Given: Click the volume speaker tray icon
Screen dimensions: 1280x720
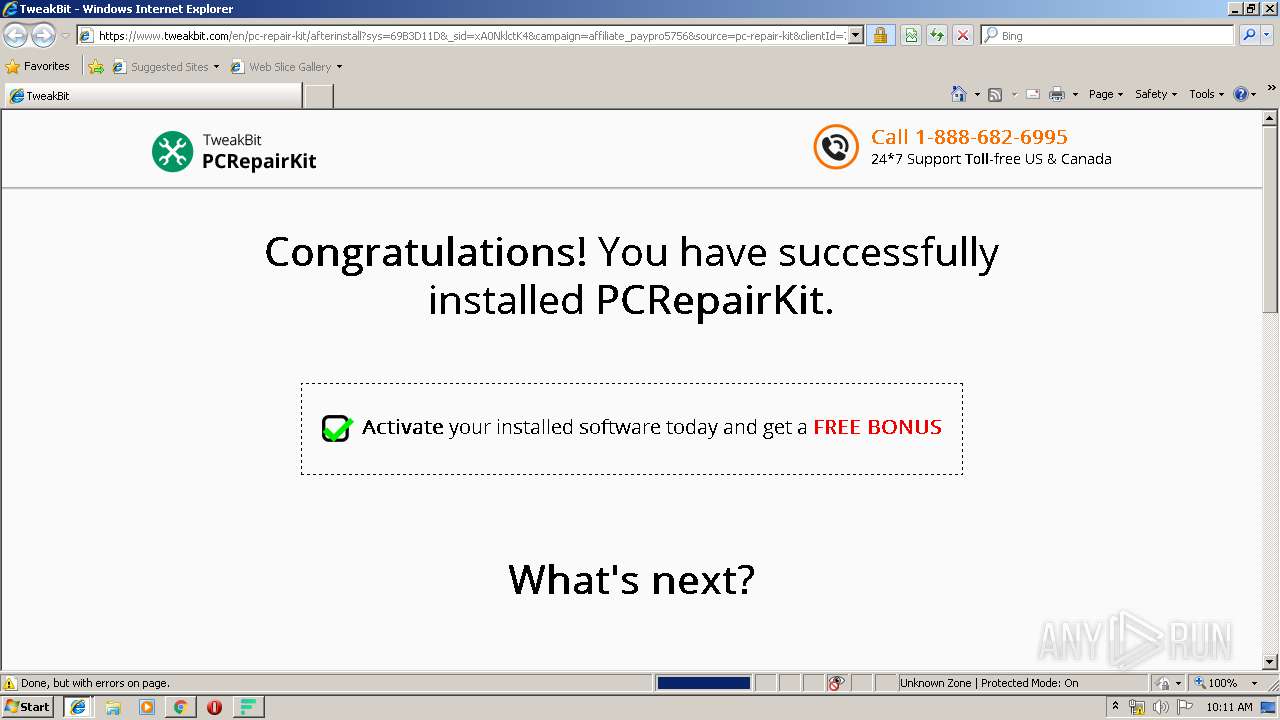Looking at the screenshot, I should tap(1160, 707).
